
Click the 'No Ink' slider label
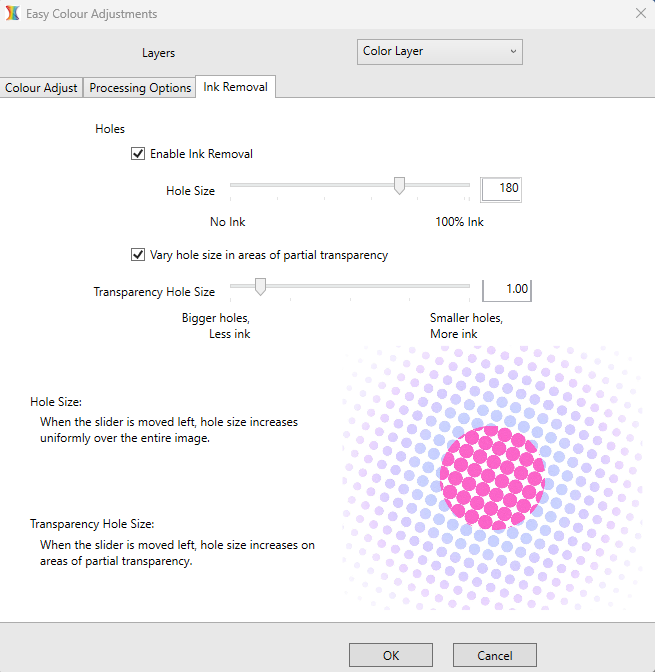tap(227, 222)
